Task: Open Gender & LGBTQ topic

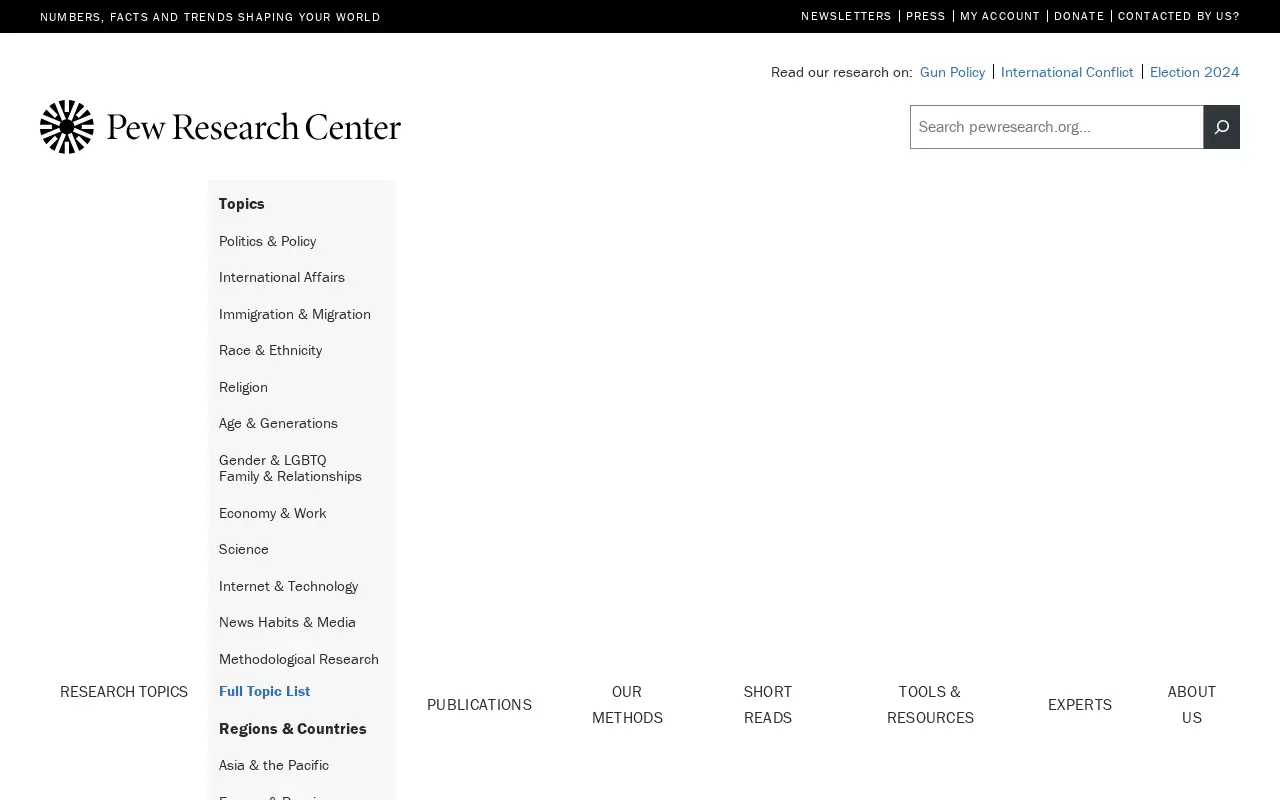Action: pos(272,460)
